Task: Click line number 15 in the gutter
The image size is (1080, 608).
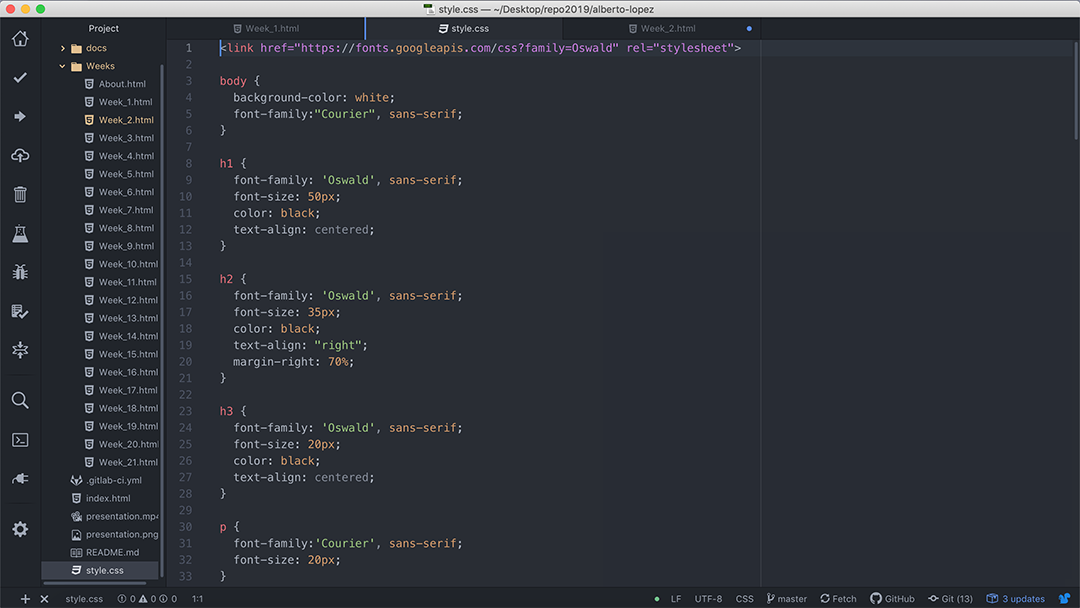Action: (x=185, y=279)
